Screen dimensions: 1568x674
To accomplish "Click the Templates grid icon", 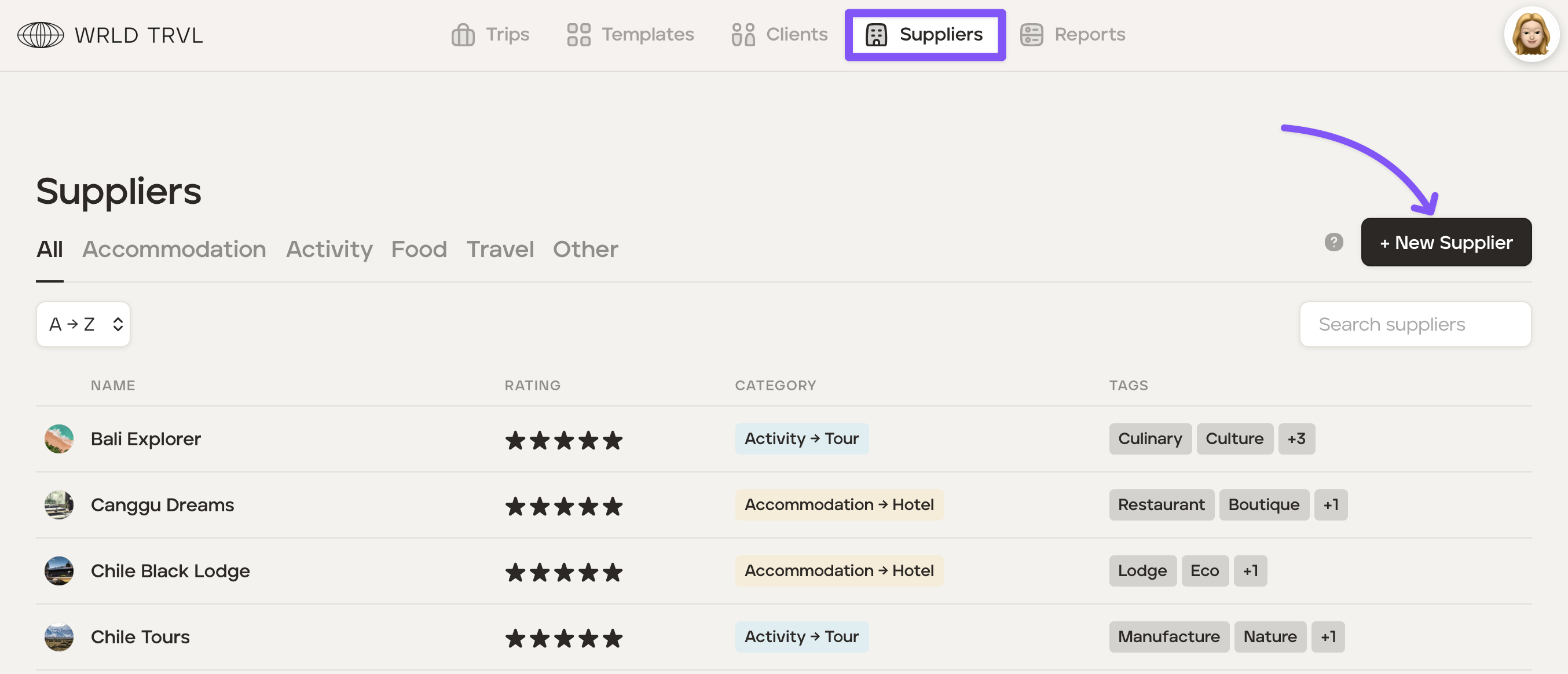I will [x=578, y=35].
